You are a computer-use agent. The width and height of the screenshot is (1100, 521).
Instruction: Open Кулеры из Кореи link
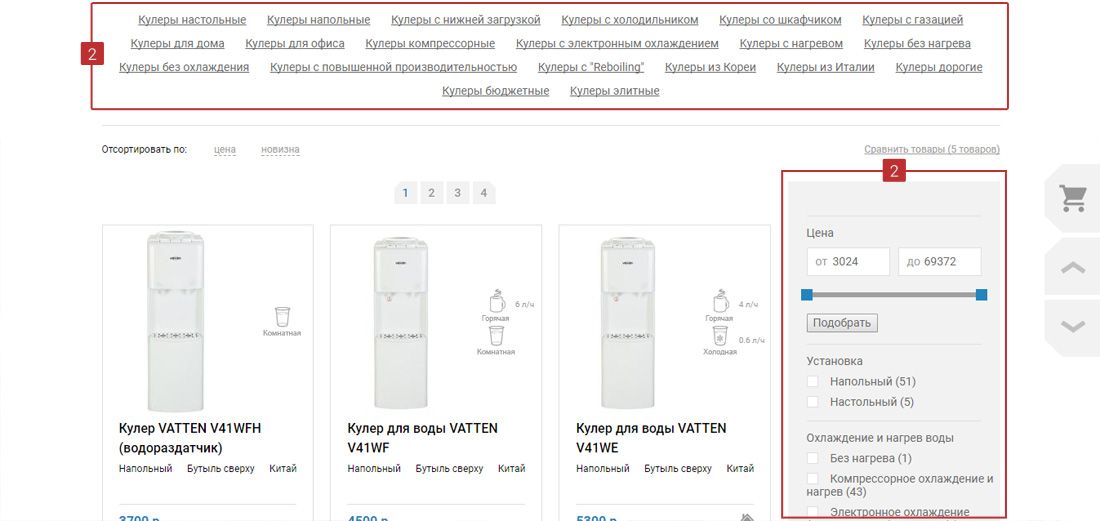(x=711, y=67)
